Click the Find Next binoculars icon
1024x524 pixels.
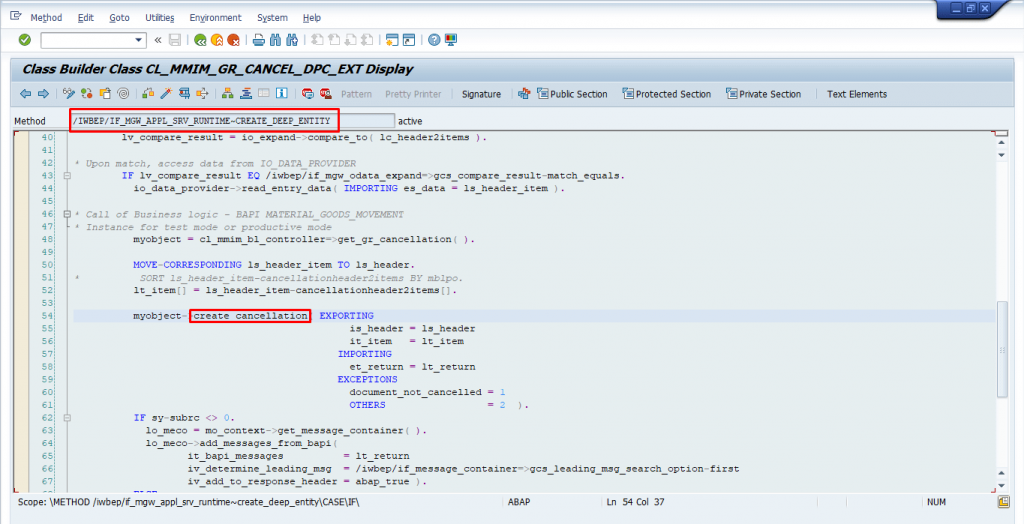pos(292,41)
